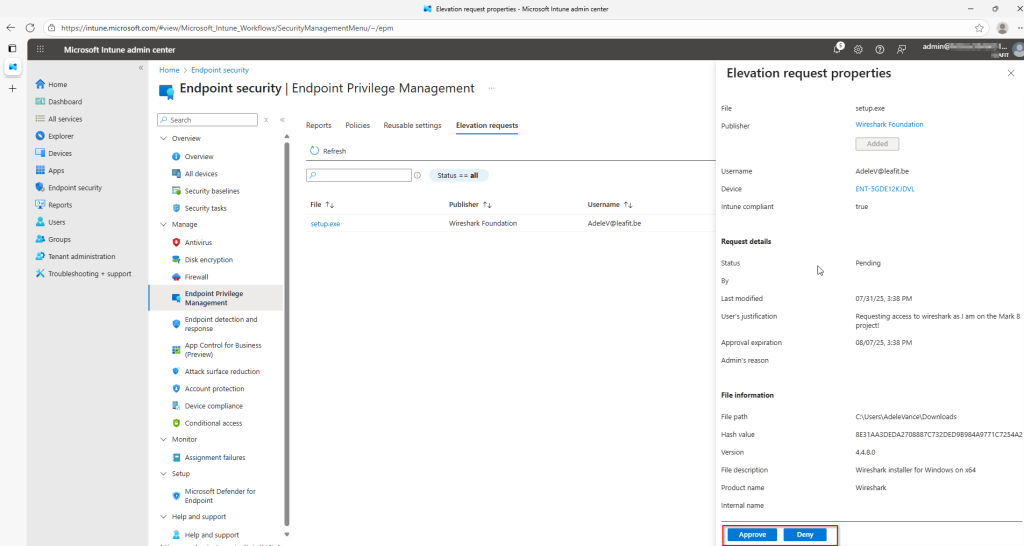Open Disk encryption under Manage

pos(208,259)
